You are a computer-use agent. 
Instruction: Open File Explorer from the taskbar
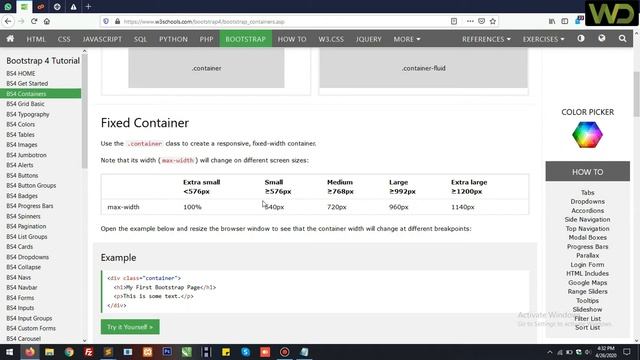tap(49, 352)
